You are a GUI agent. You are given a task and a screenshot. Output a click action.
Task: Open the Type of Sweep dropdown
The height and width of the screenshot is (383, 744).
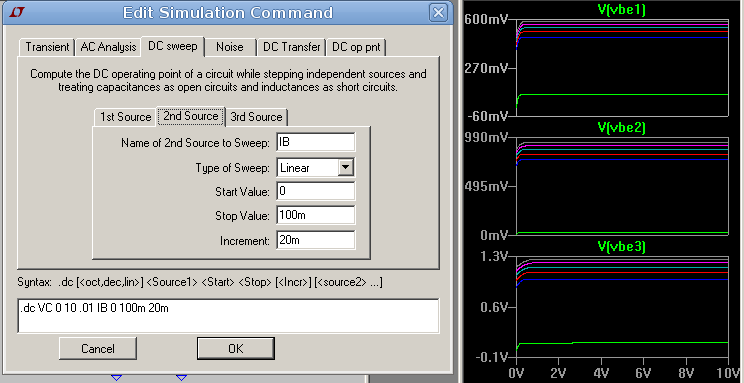pos(346,168)
